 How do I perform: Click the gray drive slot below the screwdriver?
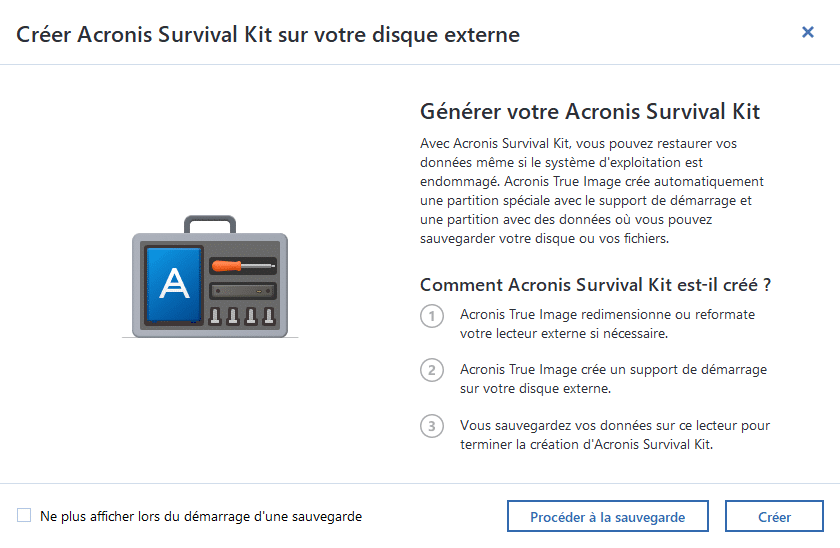(241, 292)
